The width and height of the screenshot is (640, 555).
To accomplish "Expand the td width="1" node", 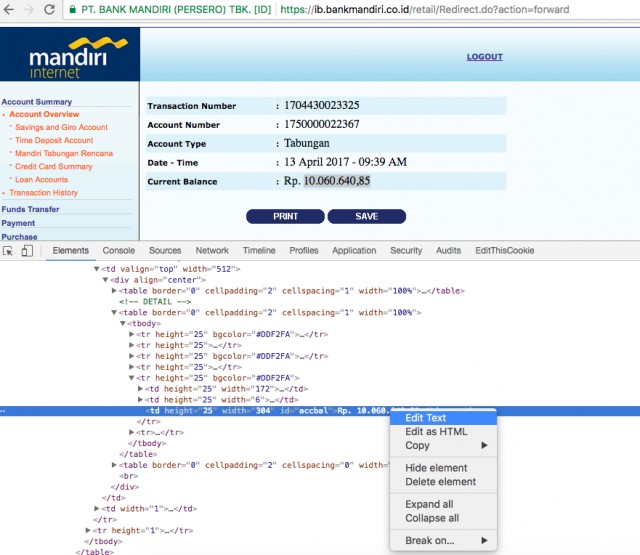I will pyautogui.click(x=97, y=509).
